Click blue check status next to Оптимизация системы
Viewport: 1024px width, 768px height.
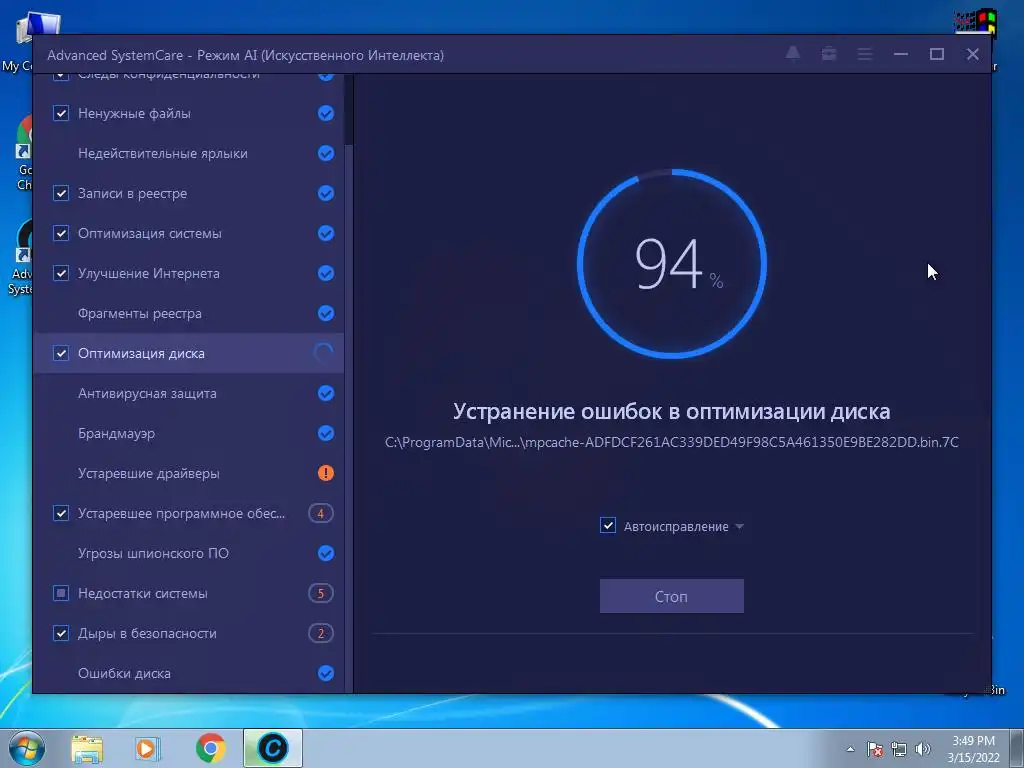(x=326, y=233)
